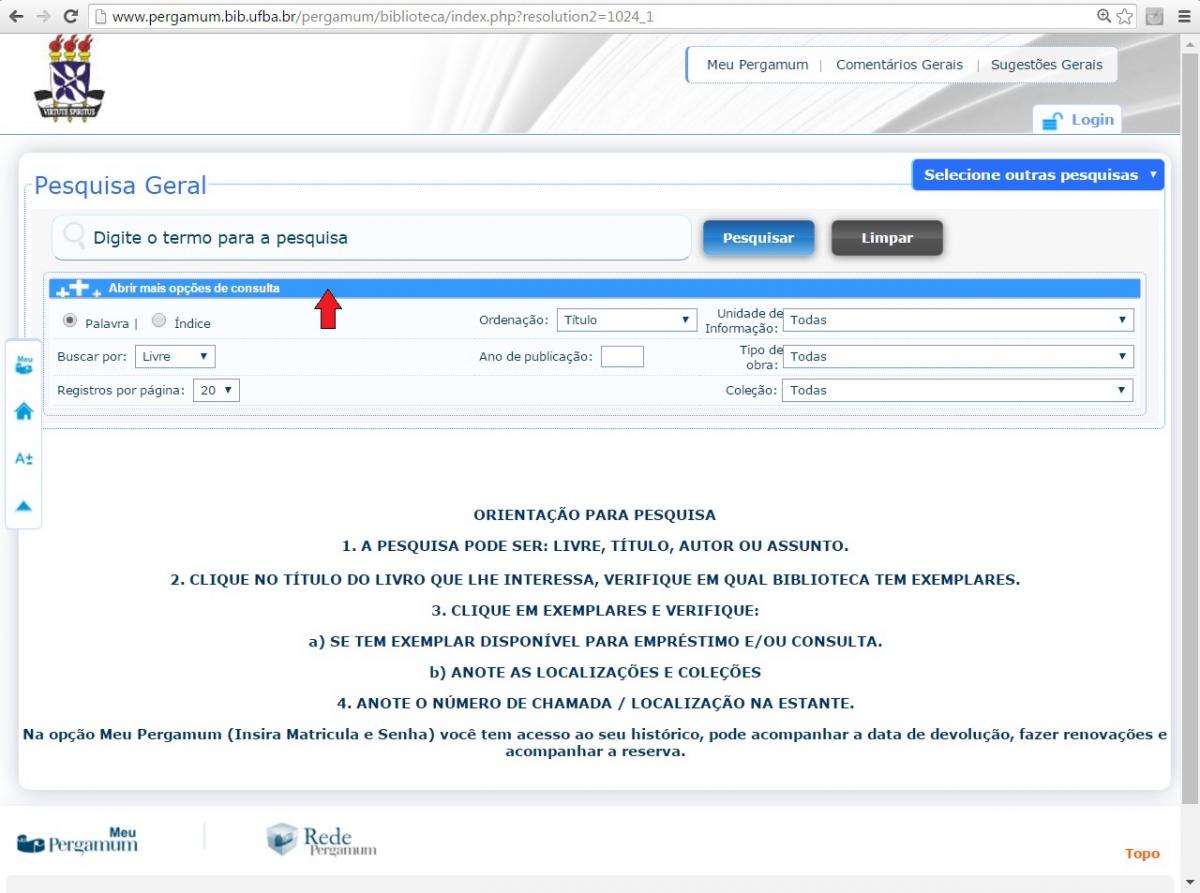This screenshot has height=893, width=1200.
Task: Expand Abrir mais opções de consulta
Action: pyautogui.click(x=194, y=288)
